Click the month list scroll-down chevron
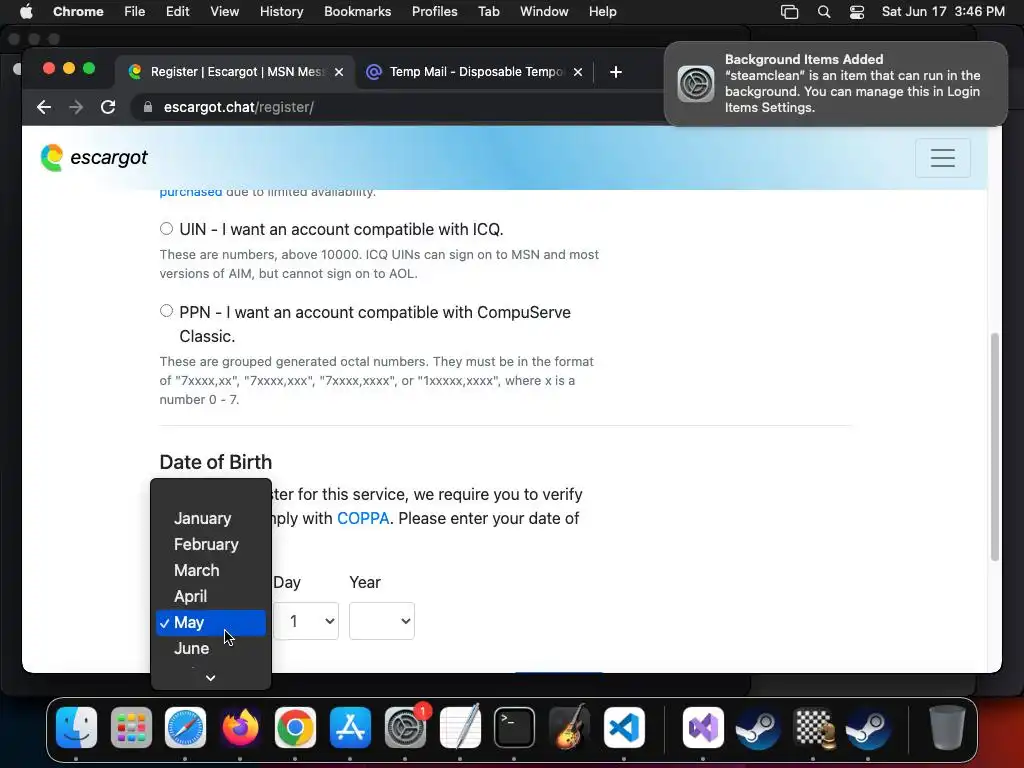1024x768 pixels. click(x=210, y=678)
